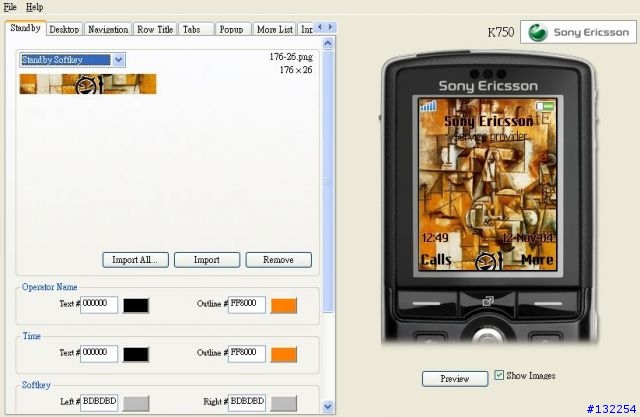Click the K750 model label
Image resolution: width=640 pixels, height=417 pixels.
coord(501,32)
